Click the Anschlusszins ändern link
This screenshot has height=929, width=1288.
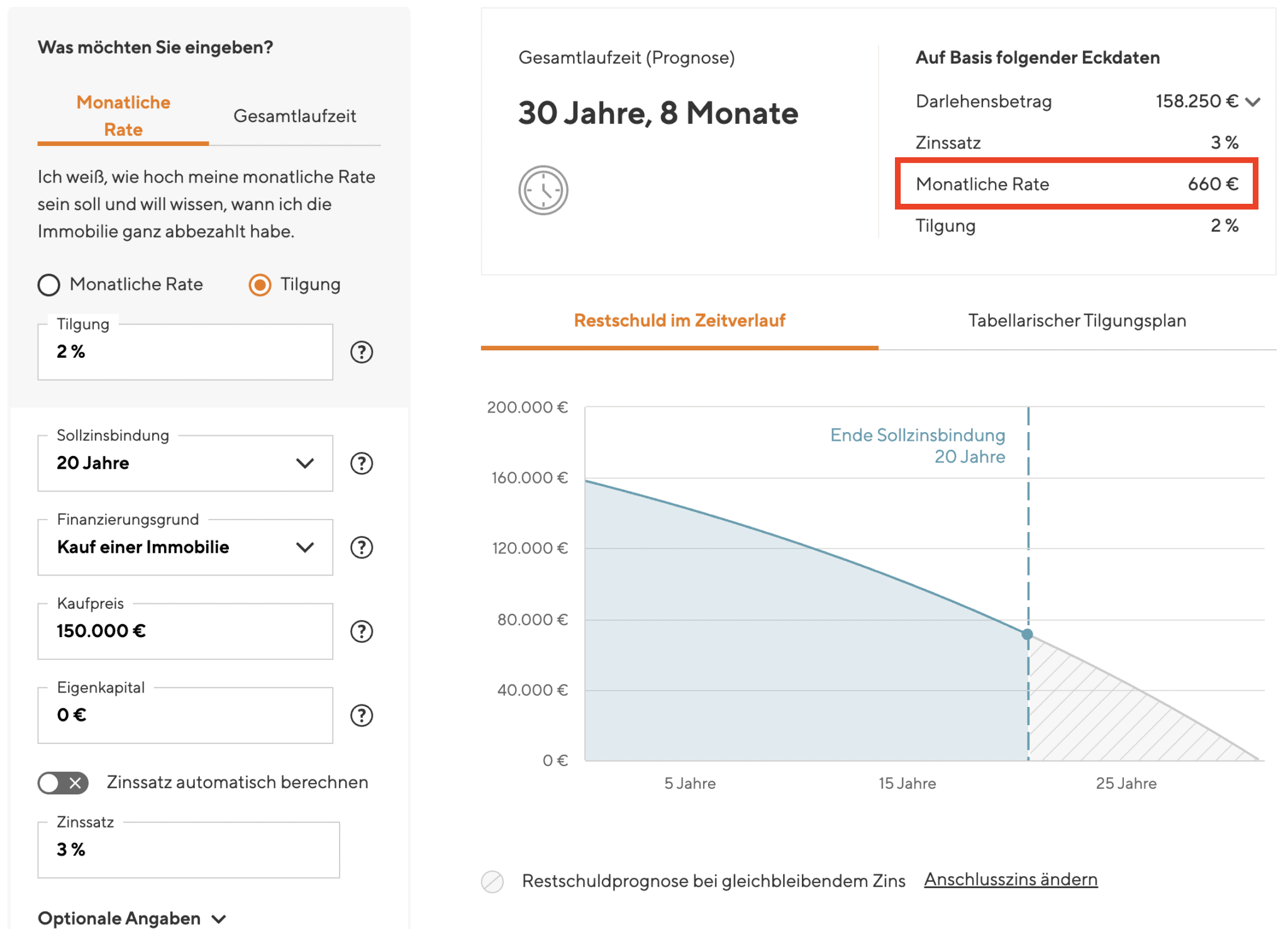click(x=1011, y=879)
